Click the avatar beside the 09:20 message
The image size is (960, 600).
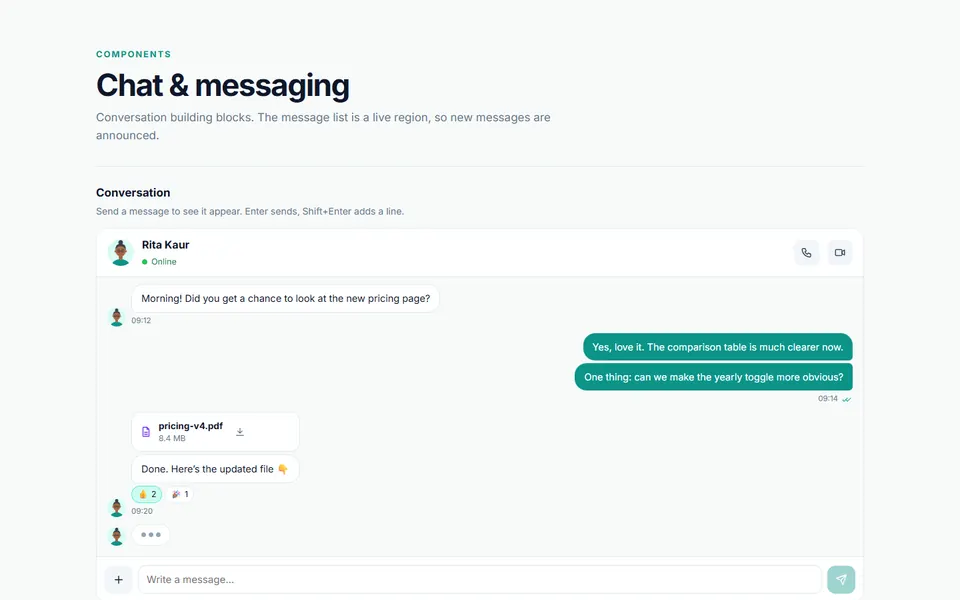(x=116, y=508)
